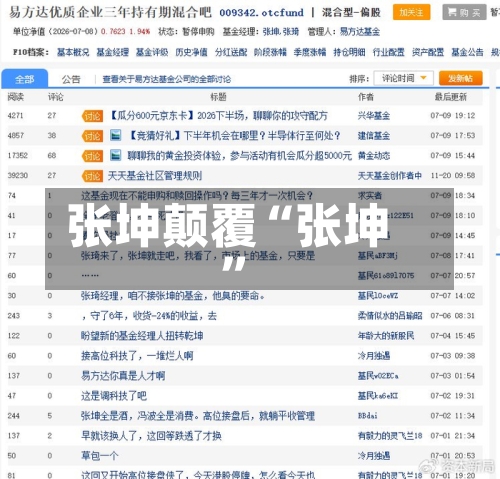Click image icon on 黄金投资体验 post
Viewport: 500px width, 479px height.
pos(115,156)
